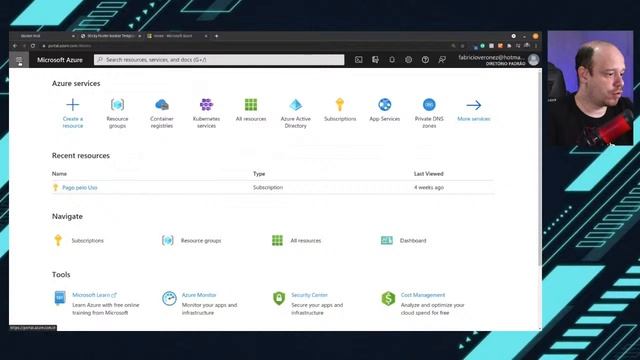Click the More services arrow
This screenshot has height=360, width=640.
click(473, 105)
